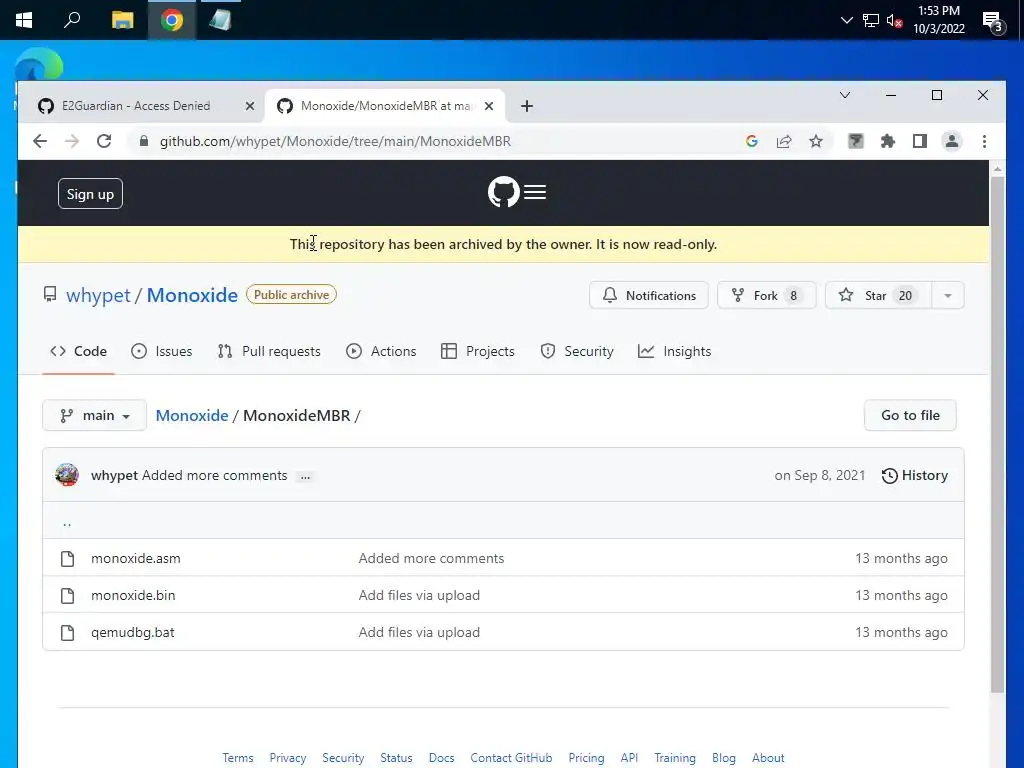Close the E2Guardian tab
1024x768 pixels.
249,106
